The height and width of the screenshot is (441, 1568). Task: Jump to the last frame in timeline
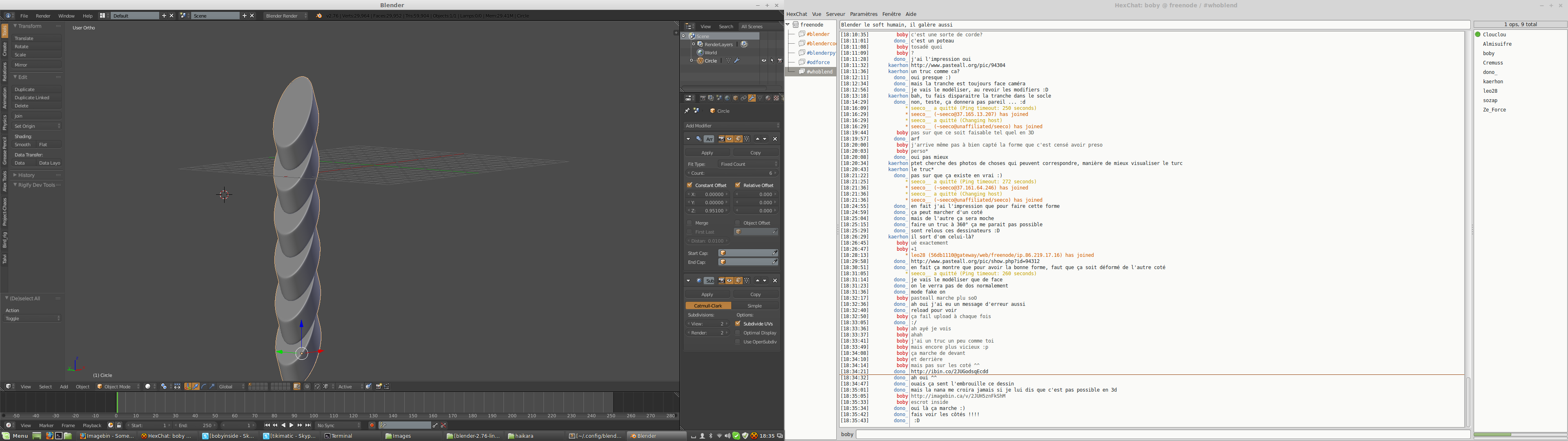pyautogui.click(x=309, y=425)
